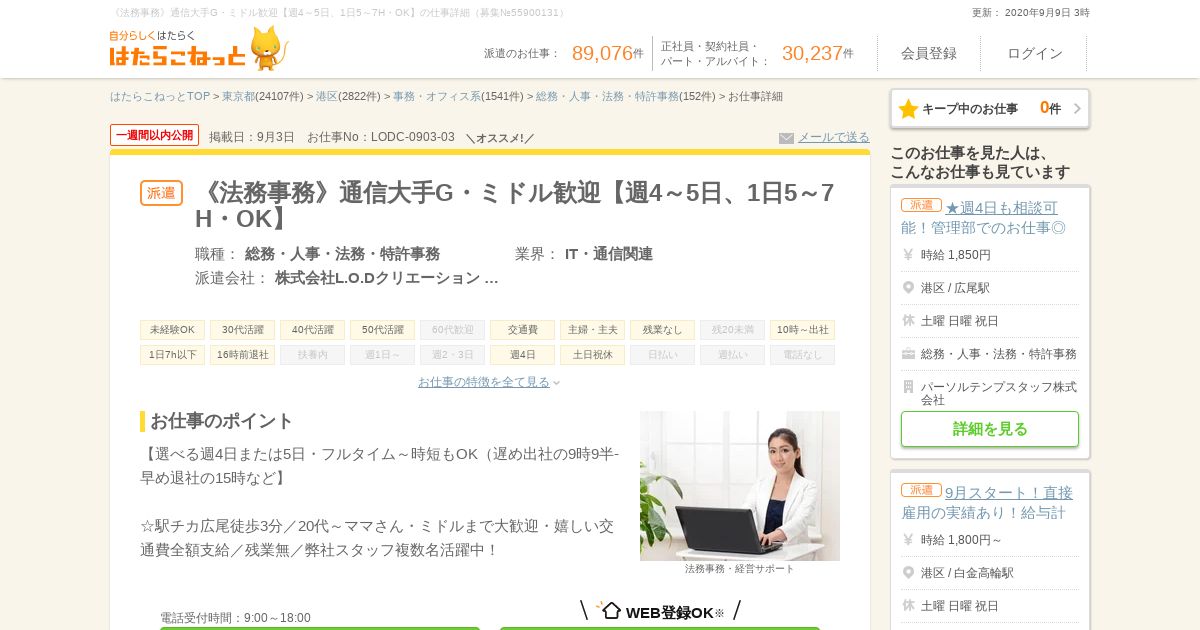Click the はたらこねっと cat logo
Screen dimensions: 1200x630
[198, 48]
